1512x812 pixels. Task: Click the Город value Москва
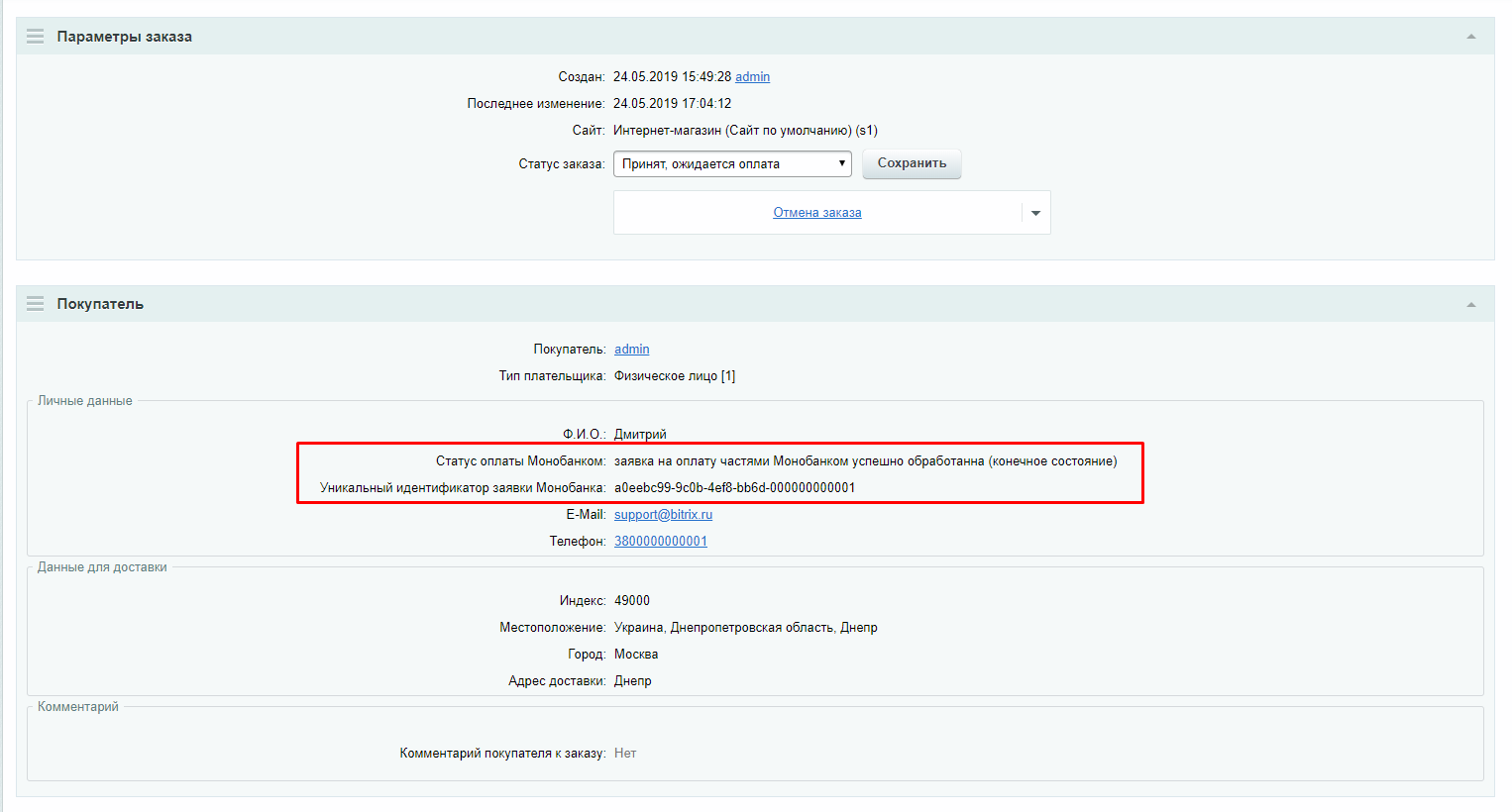pyautogui.click(x=636, y=655)
